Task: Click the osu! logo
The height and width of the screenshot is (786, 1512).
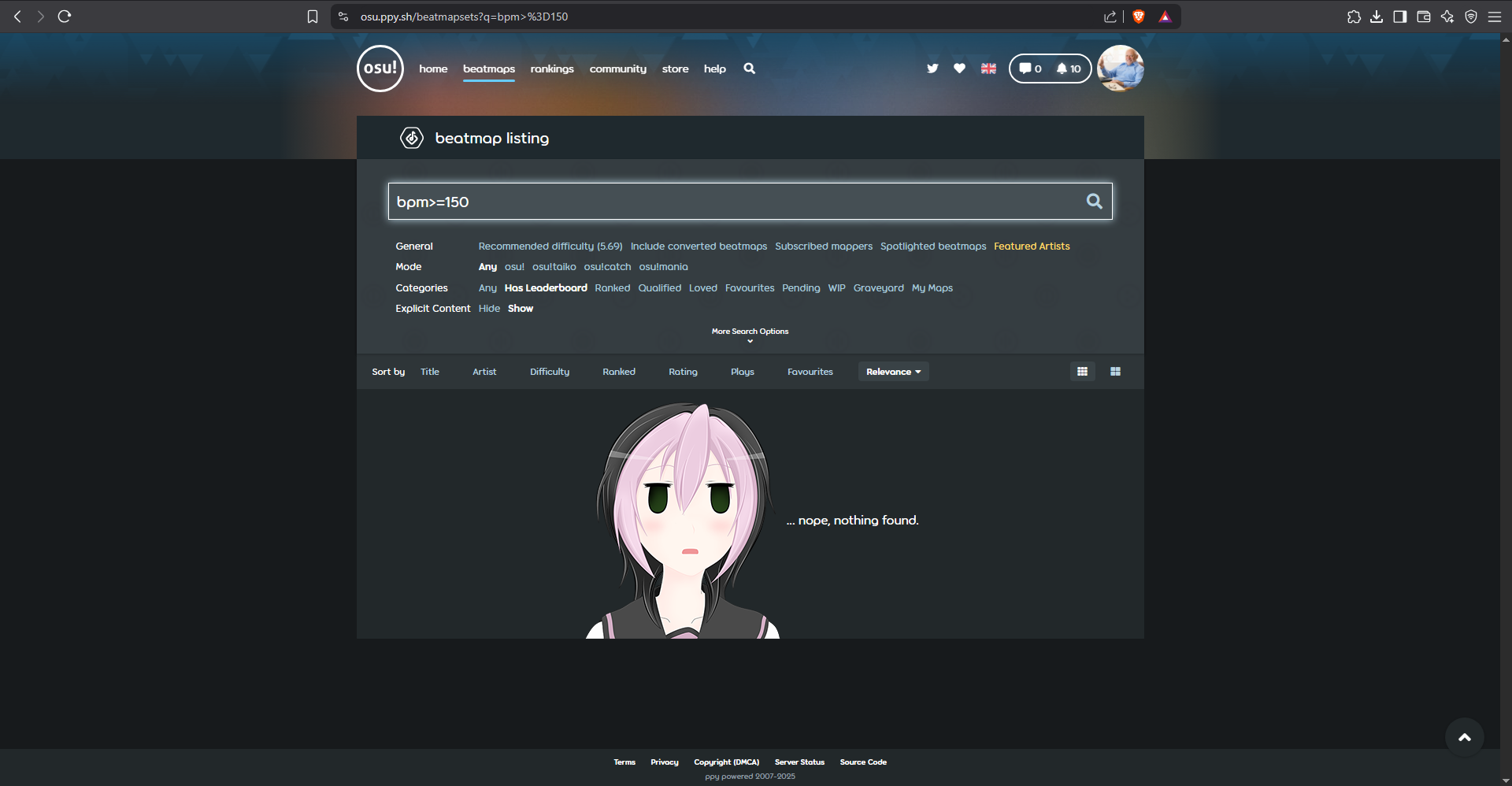Action: click(x=380, y=69)
